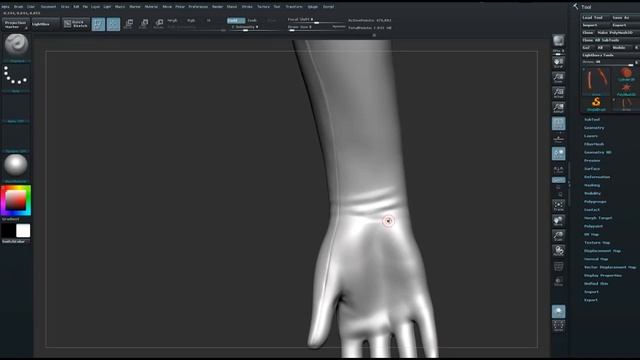Toggle the Zadd mode button
Screen dimensions: 640x360
236,20
